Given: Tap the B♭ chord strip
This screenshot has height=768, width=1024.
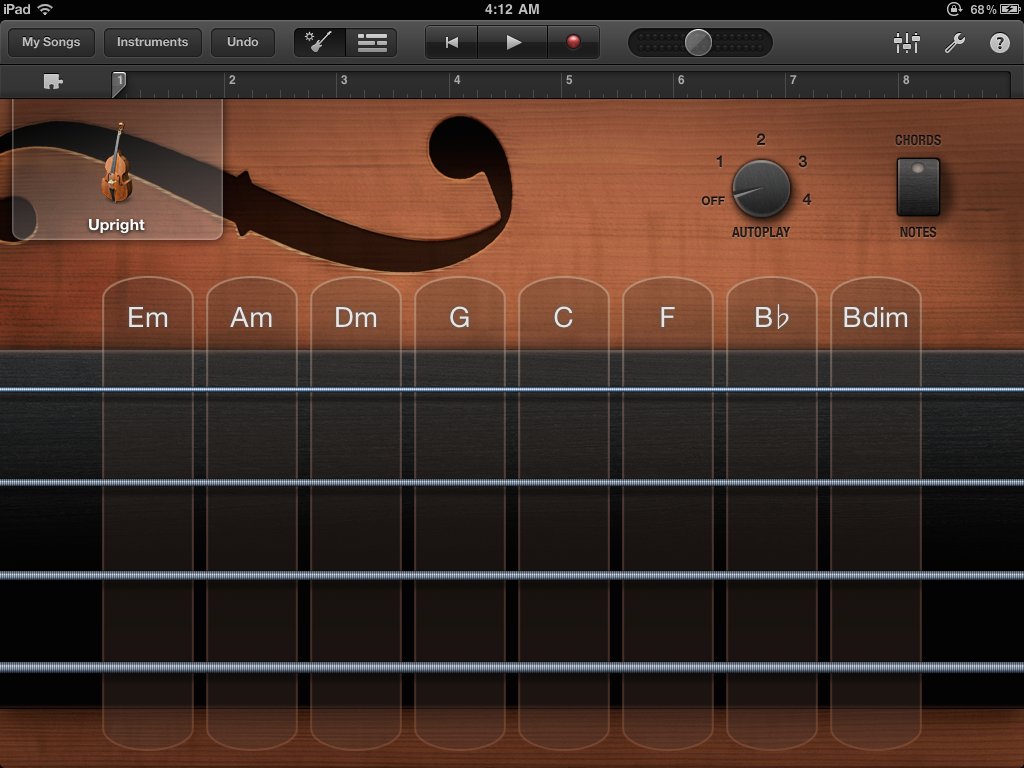Looking at the screenshot, I should (771, 513).
